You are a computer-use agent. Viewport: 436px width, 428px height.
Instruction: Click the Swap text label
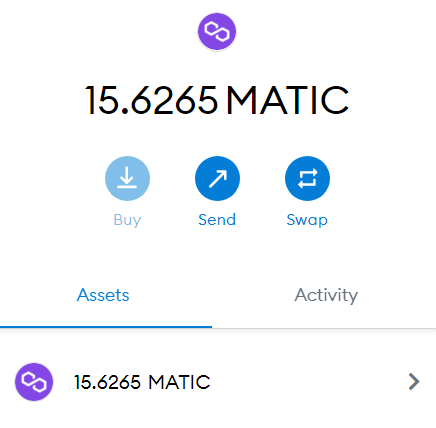pyautogui.click(x=307, y=220)
